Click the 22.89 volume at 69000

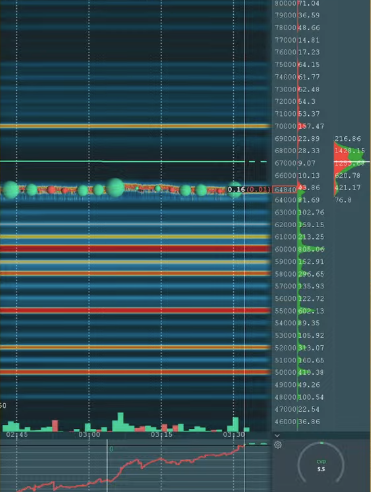[309, 138]
